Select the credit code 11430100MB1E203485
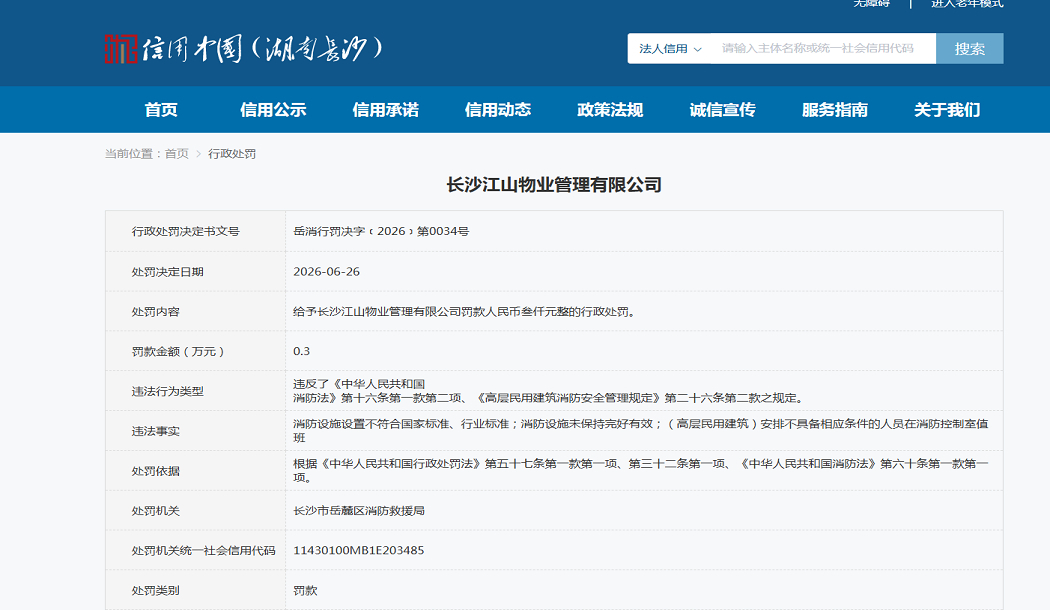The height and width of the screenshot is (610, 1050). click(358, 550)
